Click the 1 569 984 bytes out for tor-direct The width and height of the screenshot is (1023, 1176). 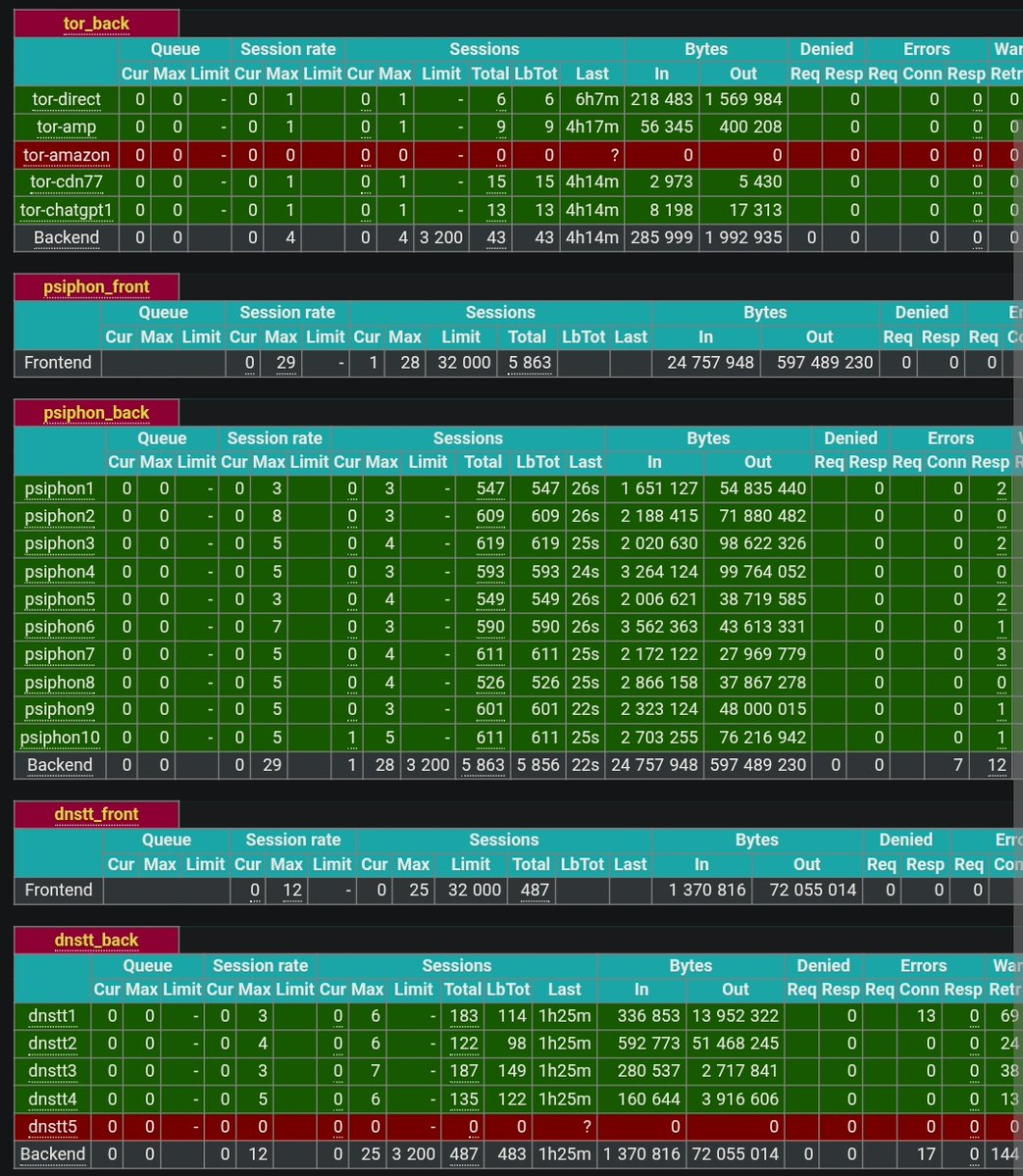tap(743, 99)
